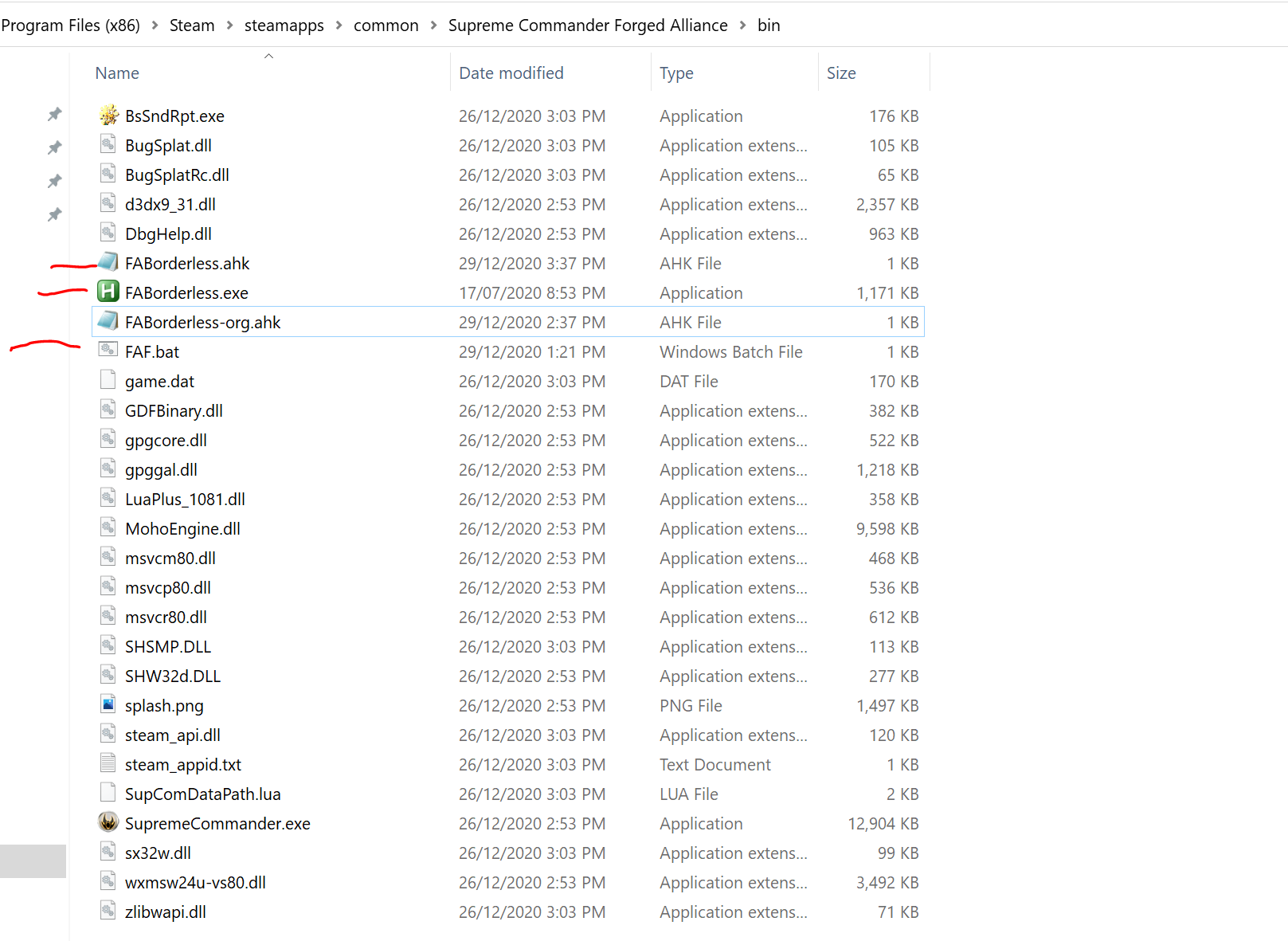
Task: Expand breadcrumb arrow before bin
Action: [742, 25]
